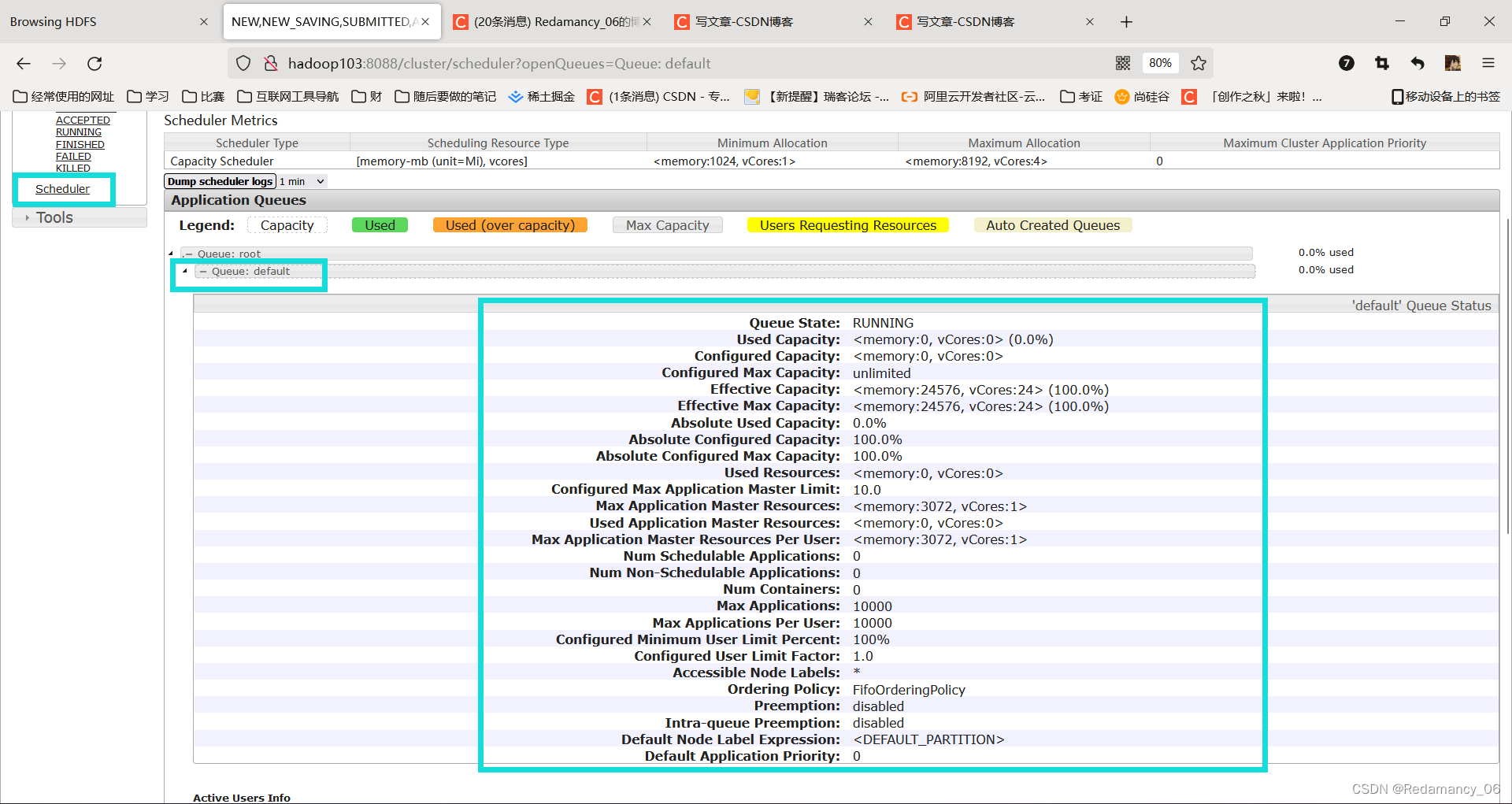Open the Scheduler sidebar link
This screenshot has width=1512, height=804.
click(63, 189)
